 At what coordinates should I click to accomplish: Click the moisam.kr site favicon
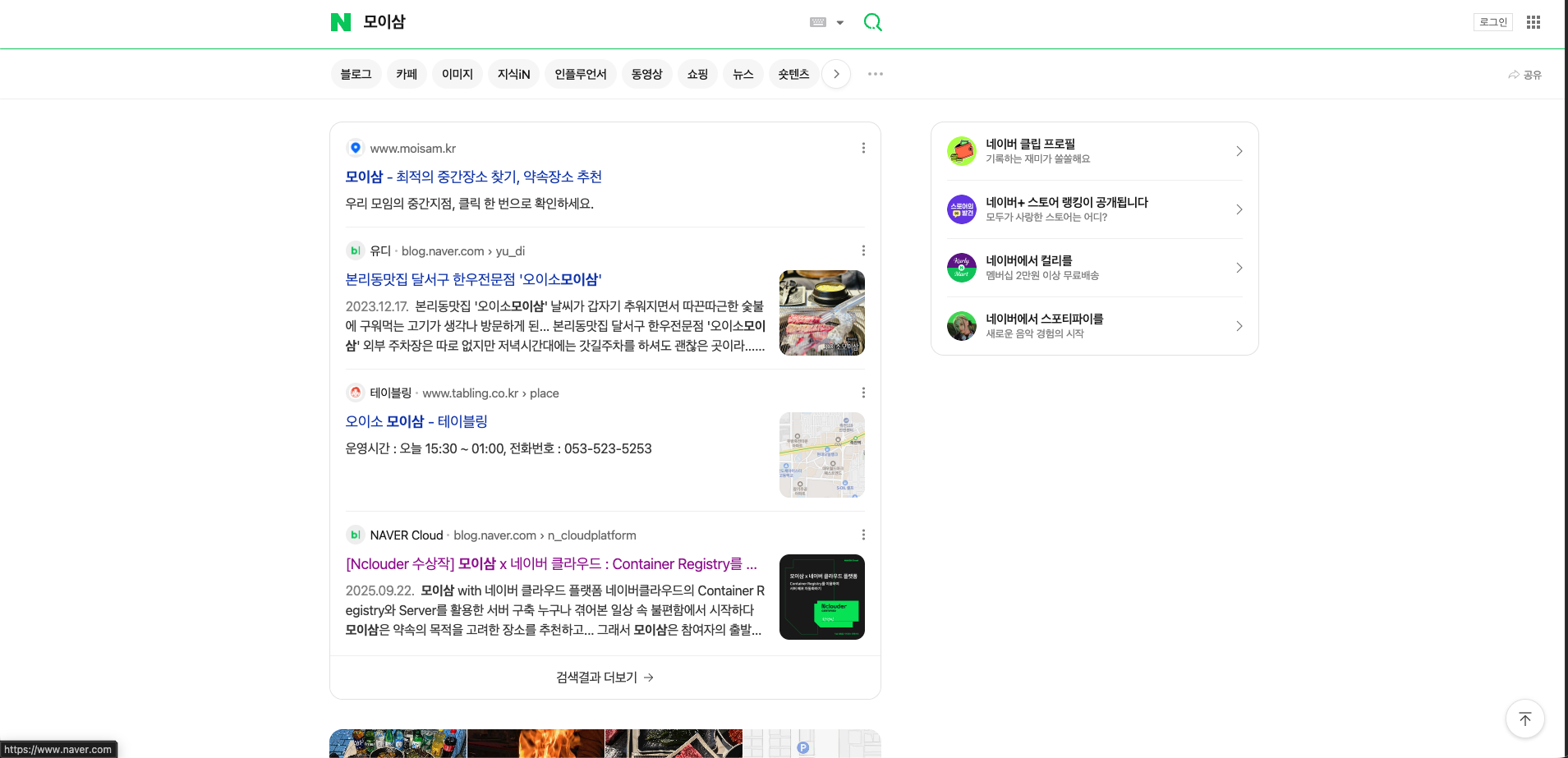(355, 148)
